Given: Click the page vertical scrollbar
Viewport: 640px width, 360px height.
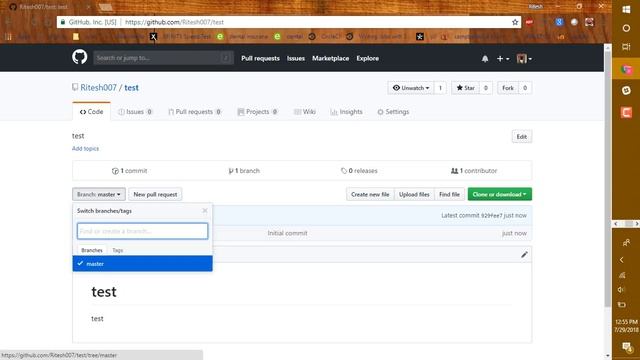Looking at the screenshot, I should tap(607, 180).
